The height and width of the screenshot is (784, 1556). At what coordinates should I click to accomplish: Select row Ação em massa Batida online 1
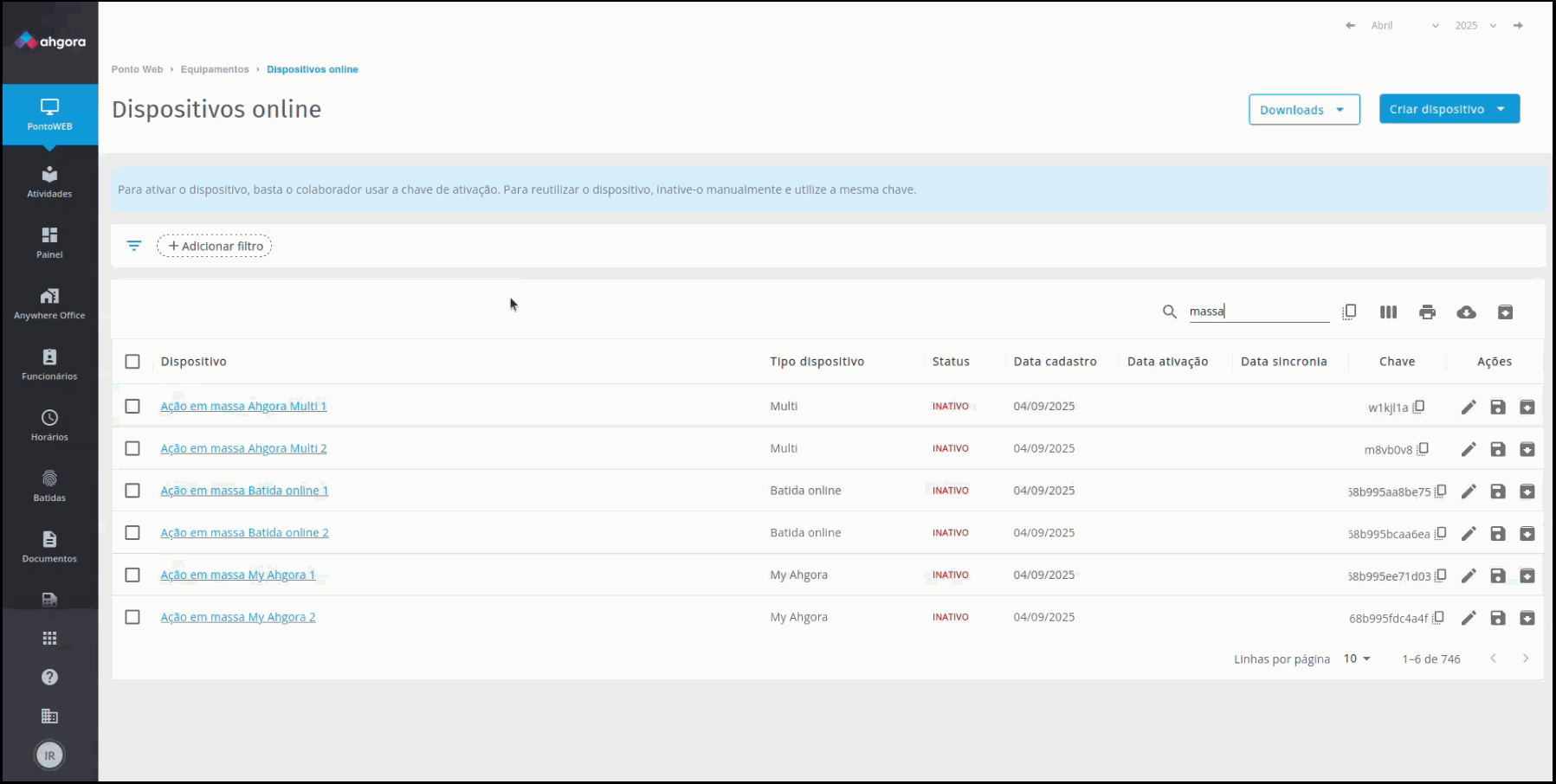(x=132, y=491)
